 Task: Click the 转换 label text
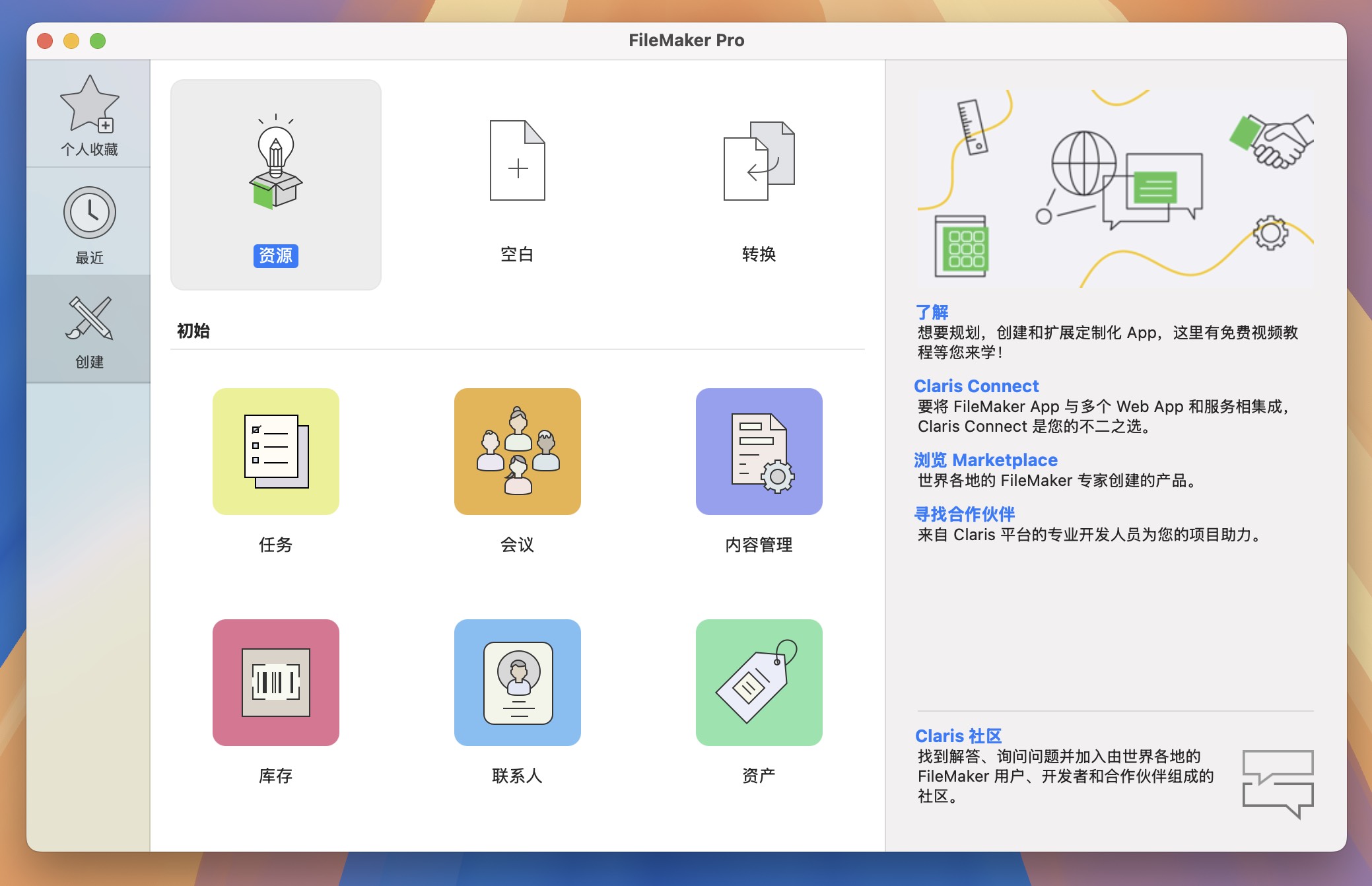[759, 254]
